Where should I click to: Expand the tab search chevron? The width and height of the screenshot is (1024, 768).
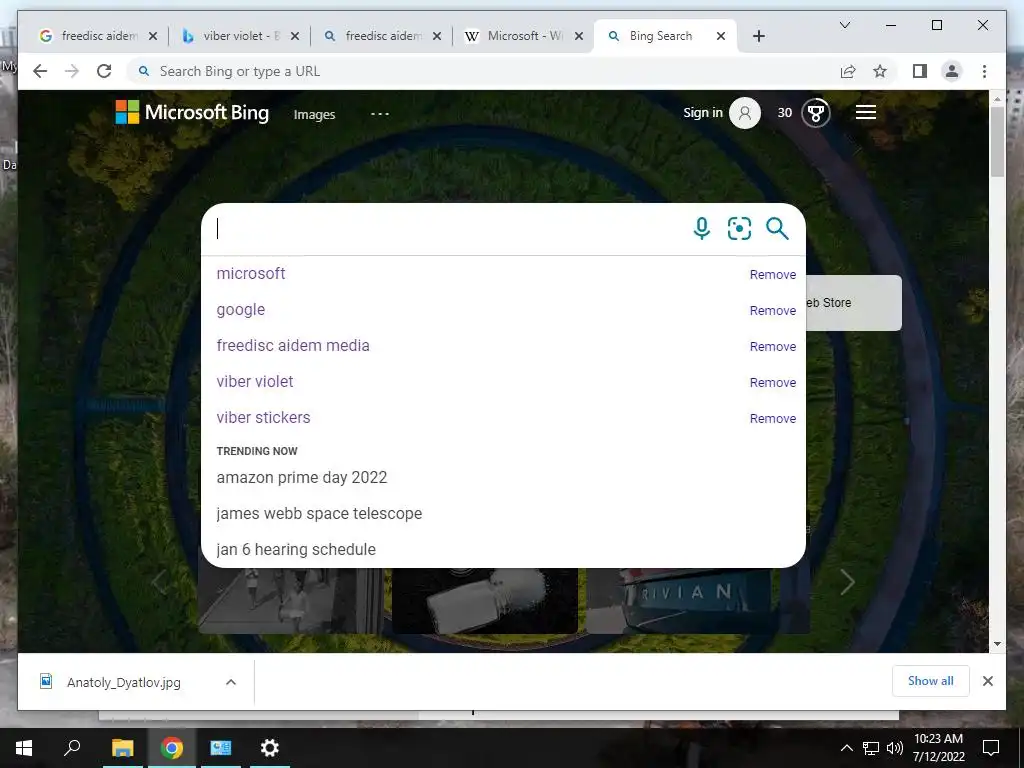[844, 25]
